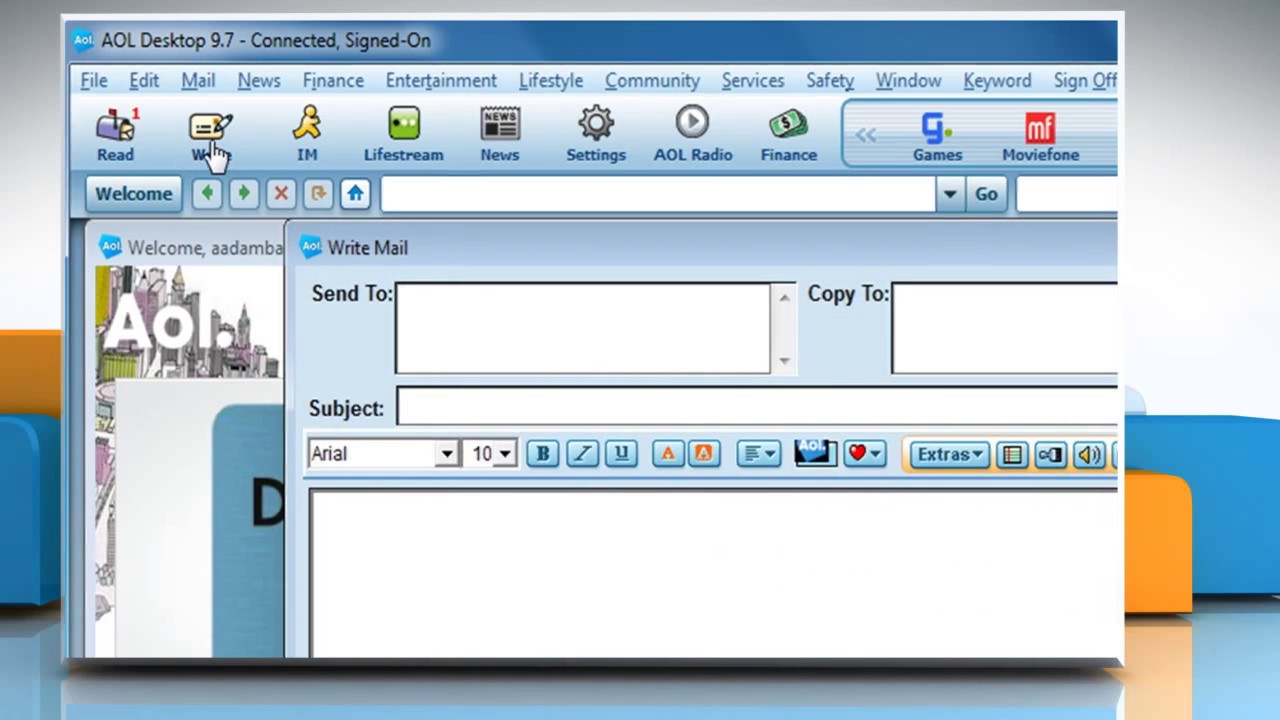
Task: Click the reload page button
Action: [318, 194]
